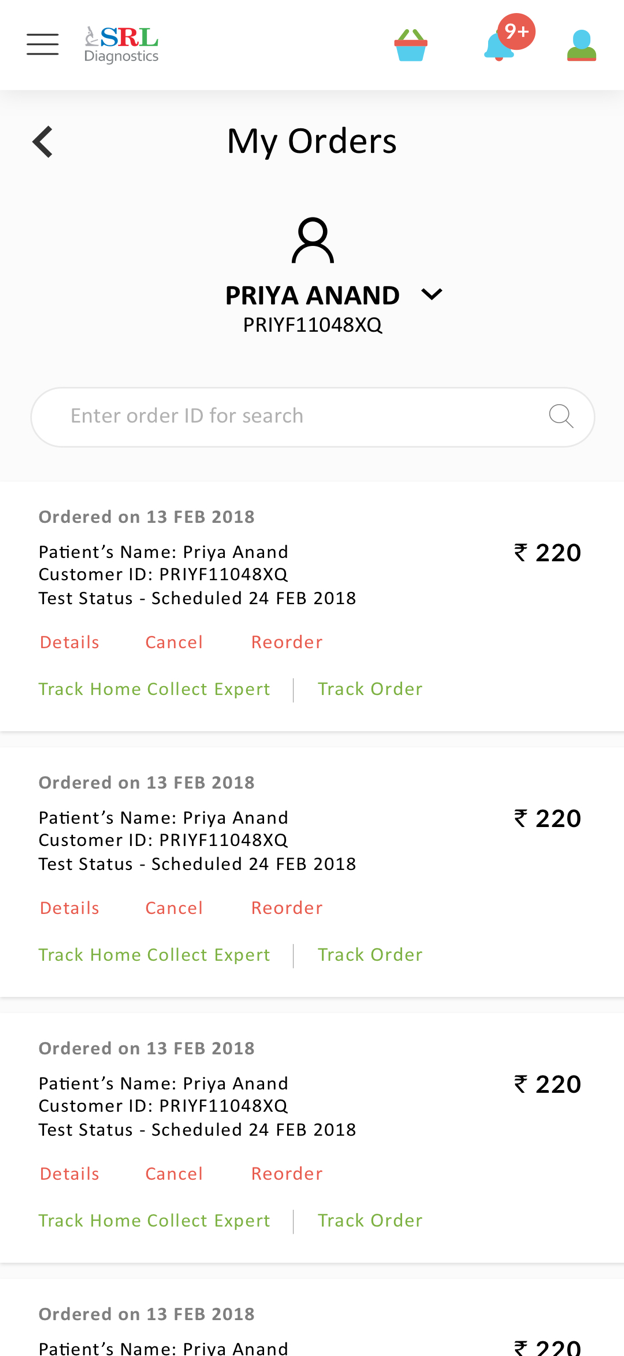Screen dimensions: 624x1356
Task: Open the hamburger navigation menu
Action: 42,44
